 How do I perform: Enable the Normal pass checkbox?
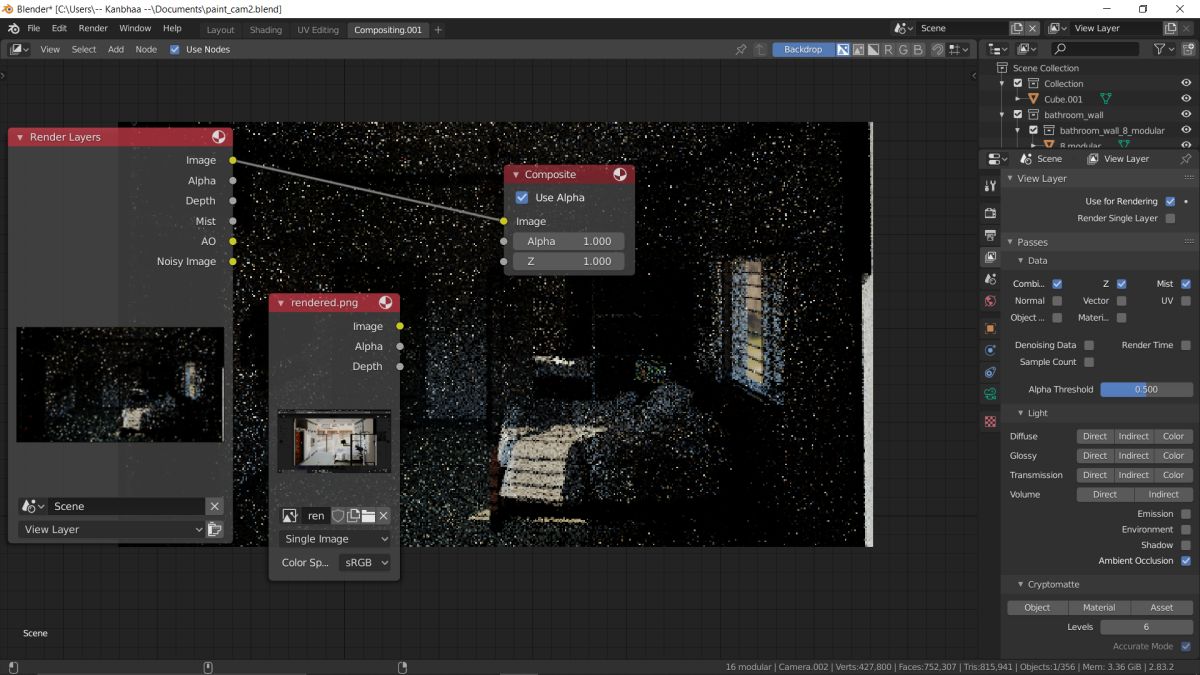coord(1057,300)
